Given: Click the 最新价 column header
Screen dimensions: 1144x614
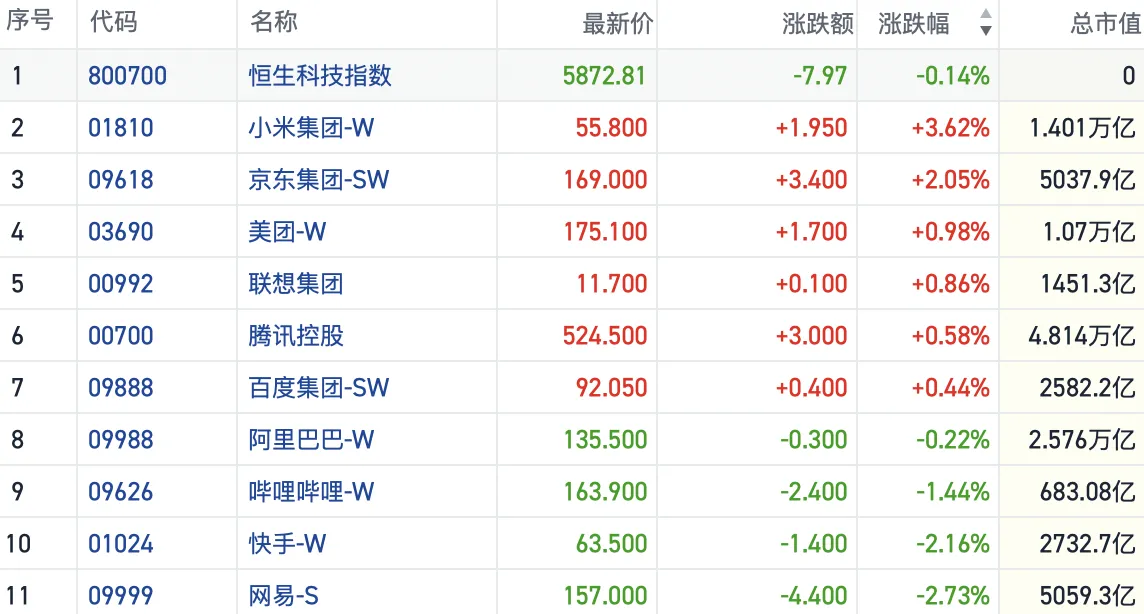Looking at the screenshot, I should [x=617, y=24].
